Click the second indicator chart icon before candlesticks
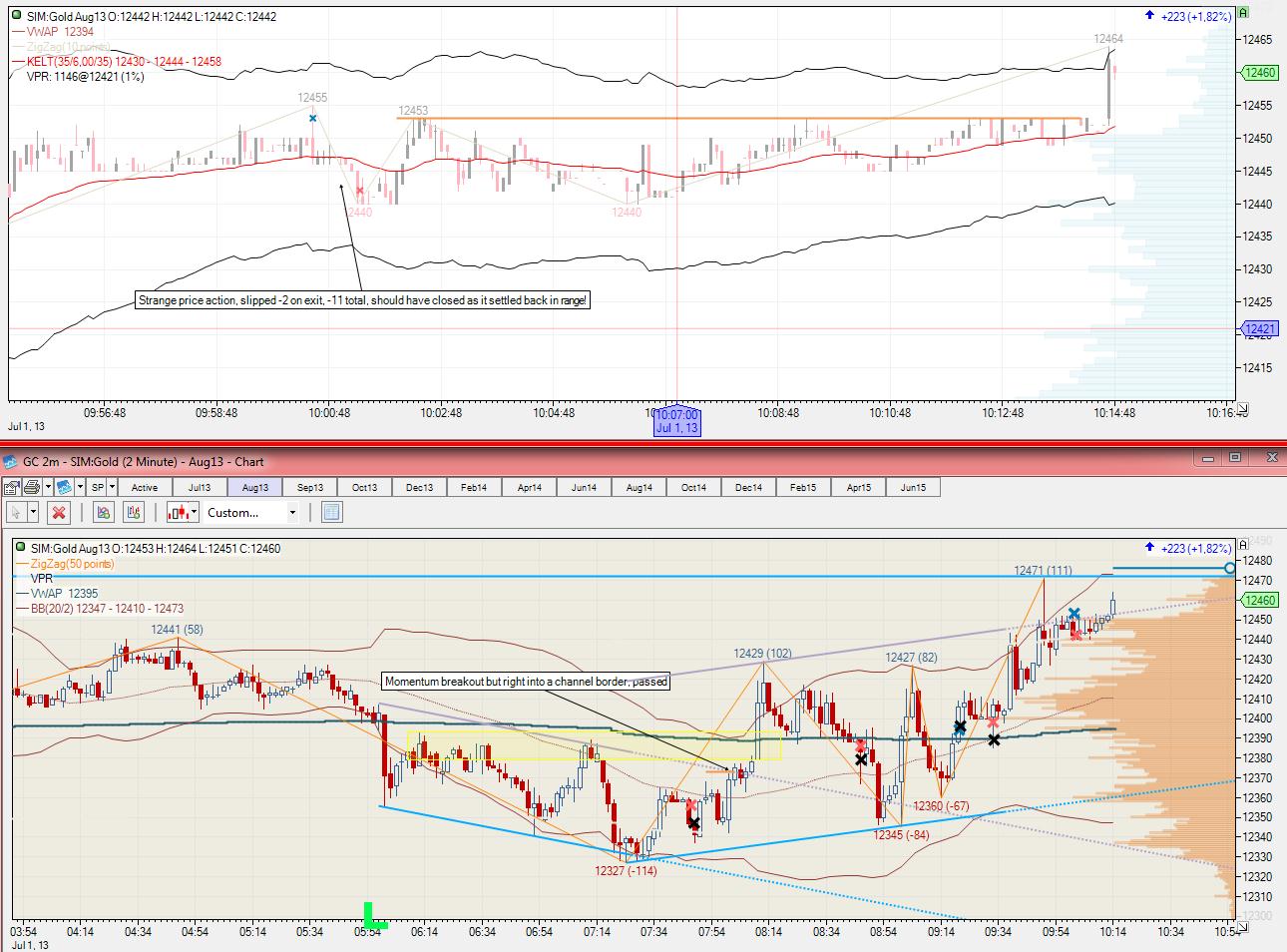The image size is (1287, 952). pyautogui.click(x=133, y=512)
